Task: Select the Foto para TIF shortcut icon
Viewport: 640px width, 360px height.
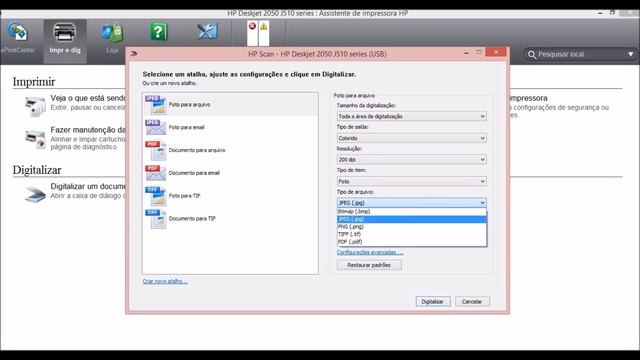Action: pyautogui.click(x=155, y=196)
